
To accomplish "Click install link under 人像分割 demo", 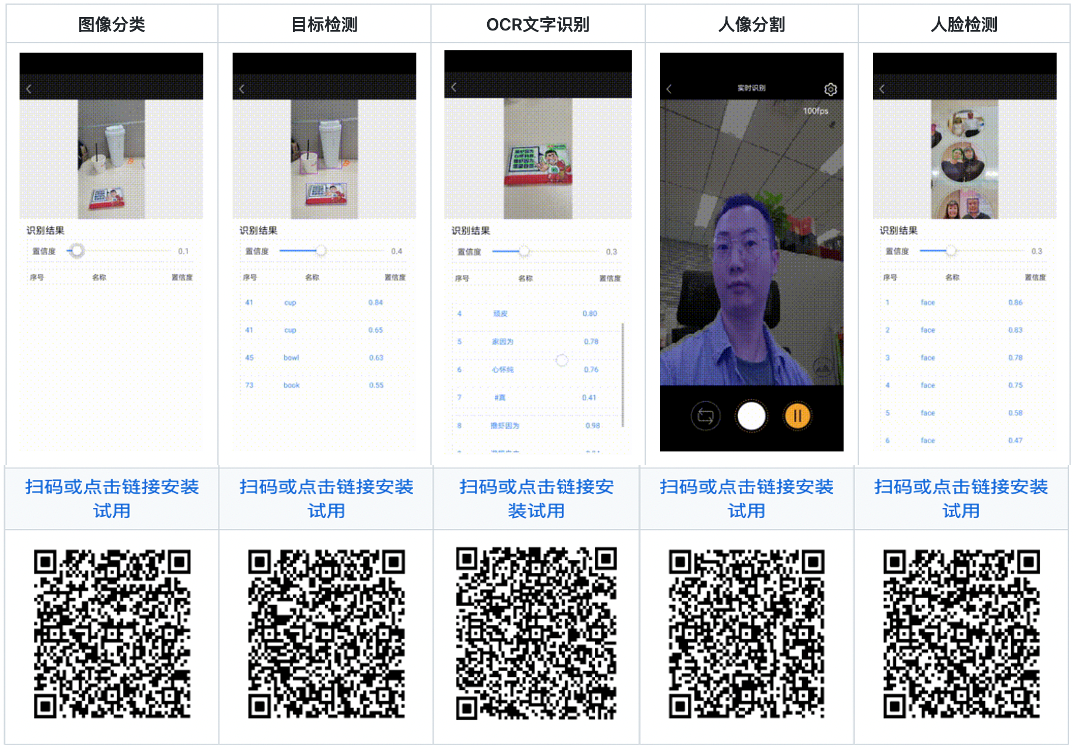I will [x=747, y=499].
